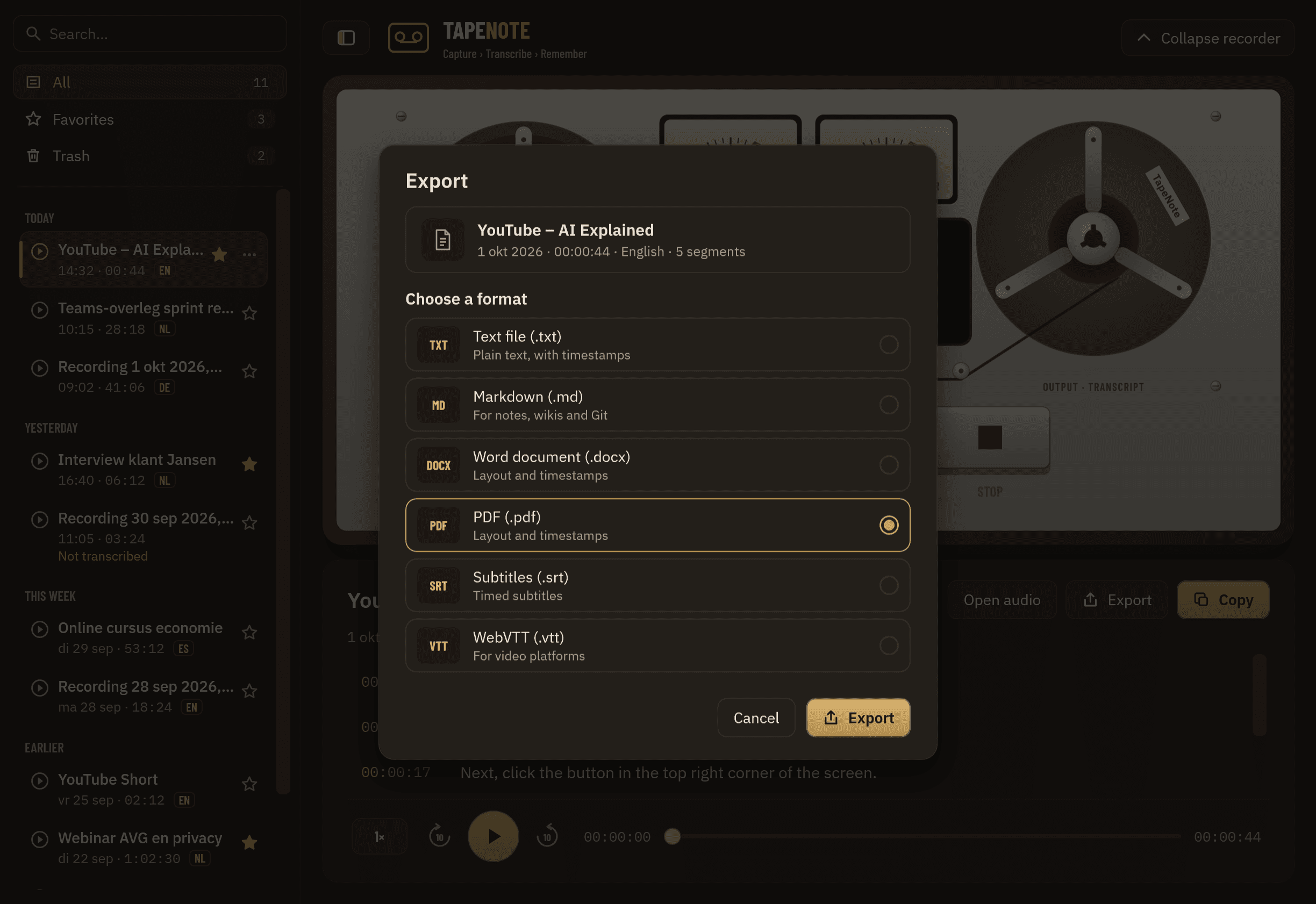
Task: Click the transcript panel scrollbar
Action: point(1259,695)
